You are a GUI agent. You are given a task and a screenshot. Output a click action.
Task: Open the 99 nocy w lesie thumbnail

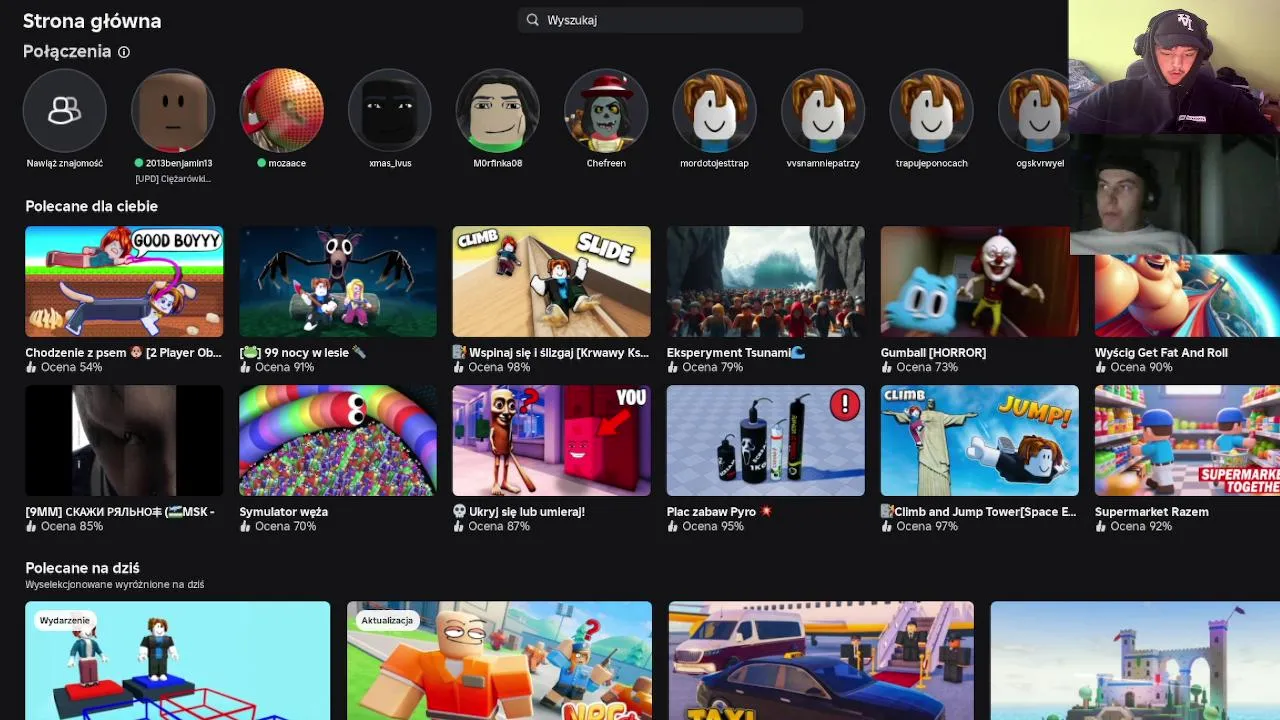(x=338, y=281)
